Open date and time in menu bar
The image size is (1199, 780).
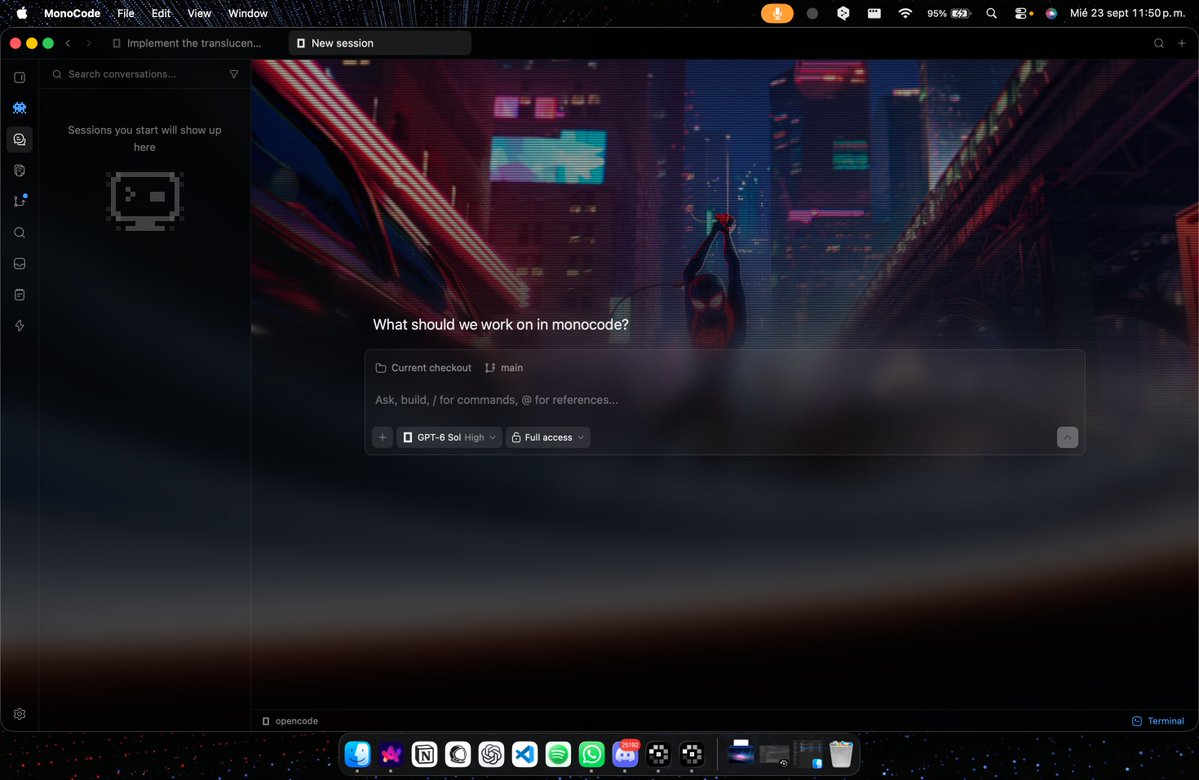[1127, 13]
